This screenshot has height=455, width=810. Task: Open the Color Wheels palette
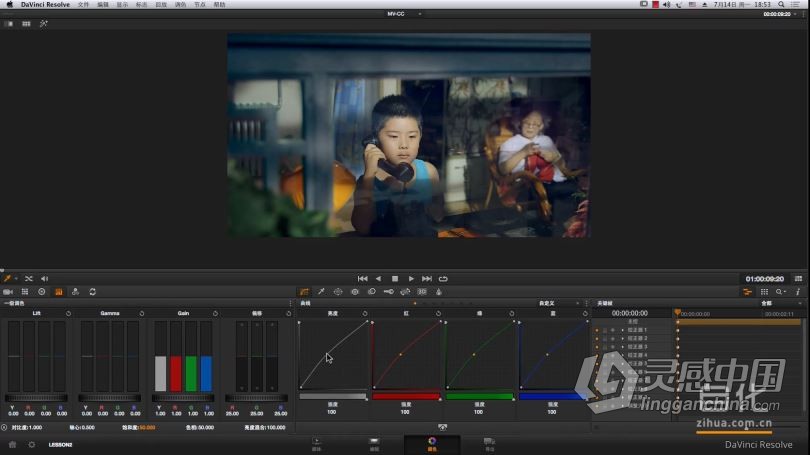pyautogui.click(x=42, y=292)
